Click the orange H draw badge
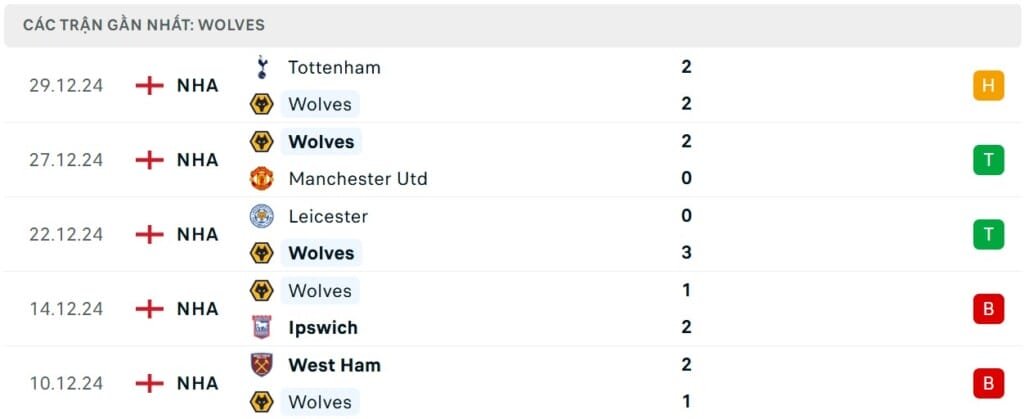The height and width of the screenshot is (419, 1024). pyautogui.click(x=988, y=86)
